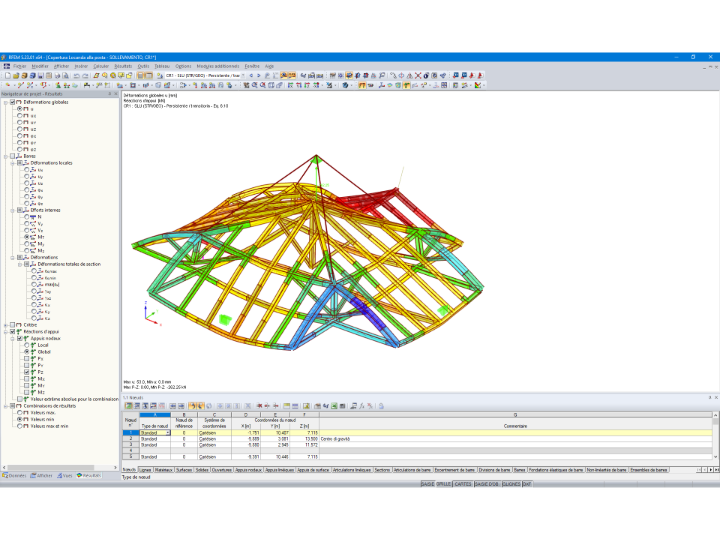Switch to the Matériaux table tab

tap(163, 470)
